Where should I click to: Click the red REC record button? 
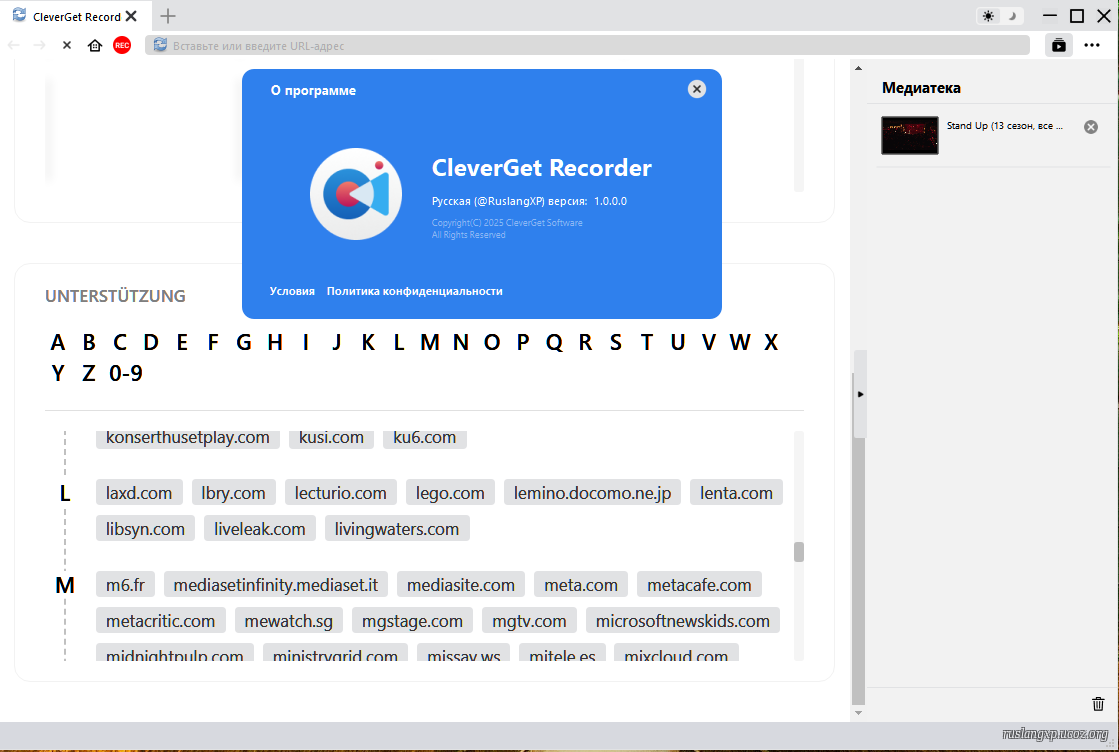(x=122, y=45)
